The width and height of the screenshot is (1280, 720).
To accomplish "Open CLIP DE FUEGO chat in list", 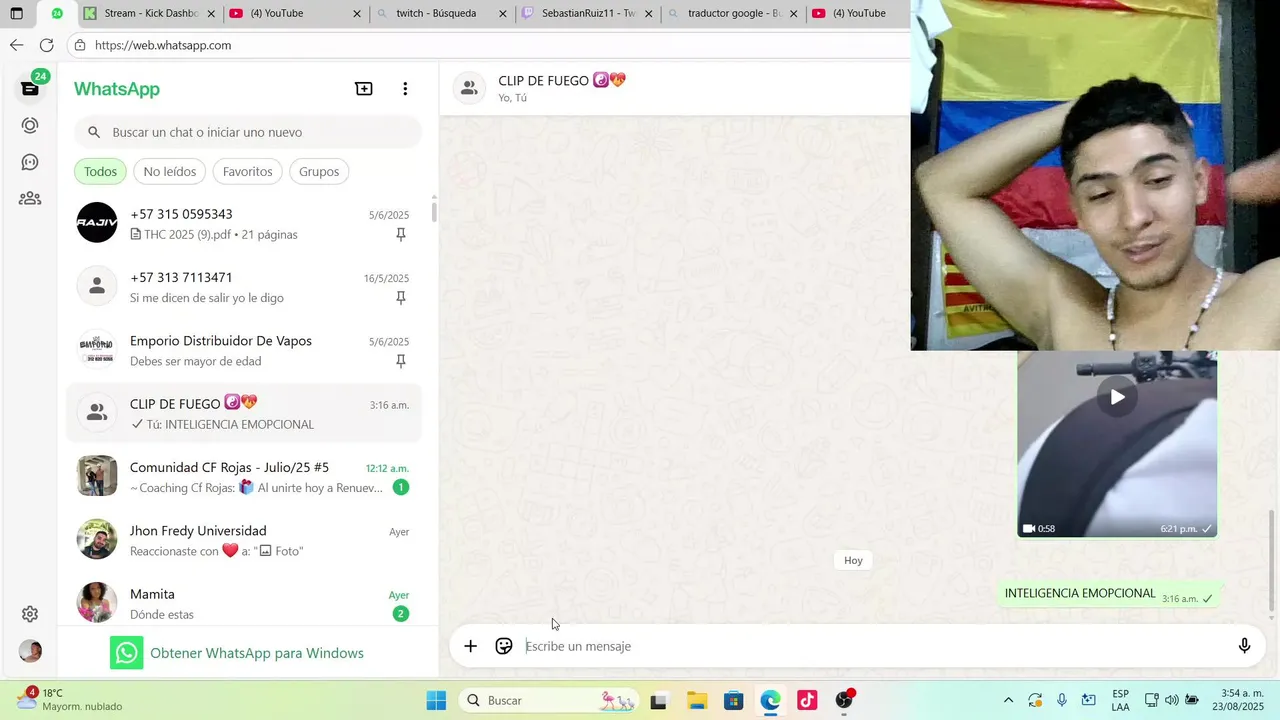I will coord(244,413).
